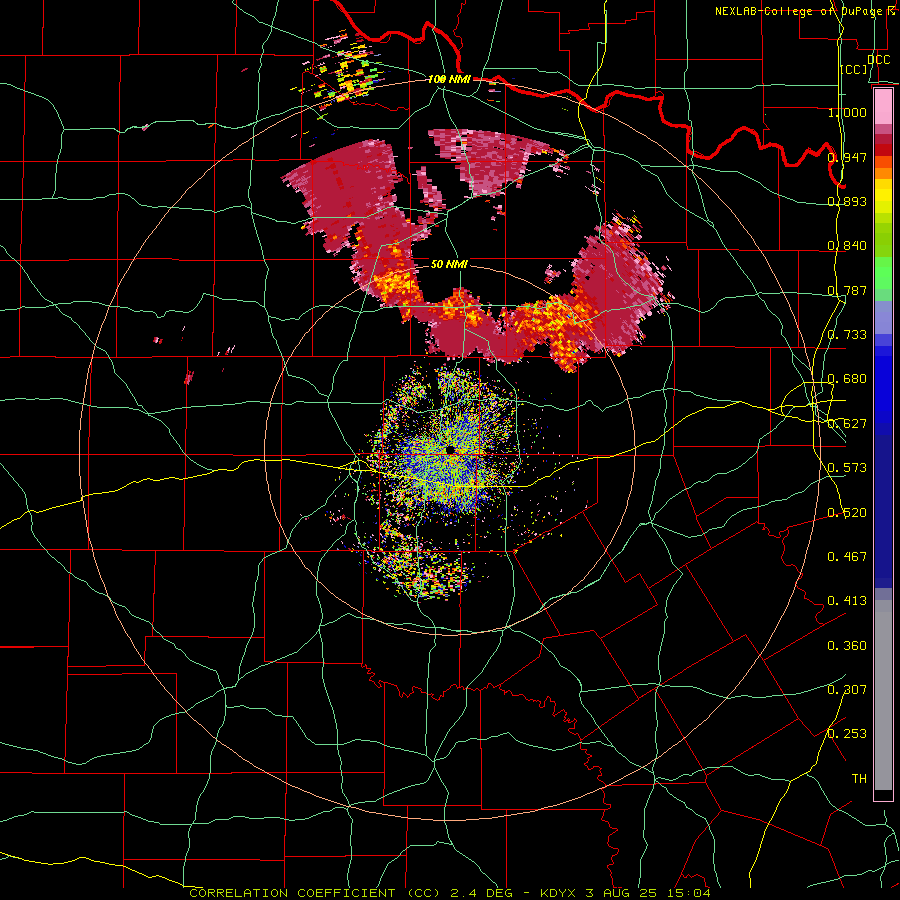Click the 0.787 scale value
900x900 pixels.
pyautogui.click(x=847, y=290)
